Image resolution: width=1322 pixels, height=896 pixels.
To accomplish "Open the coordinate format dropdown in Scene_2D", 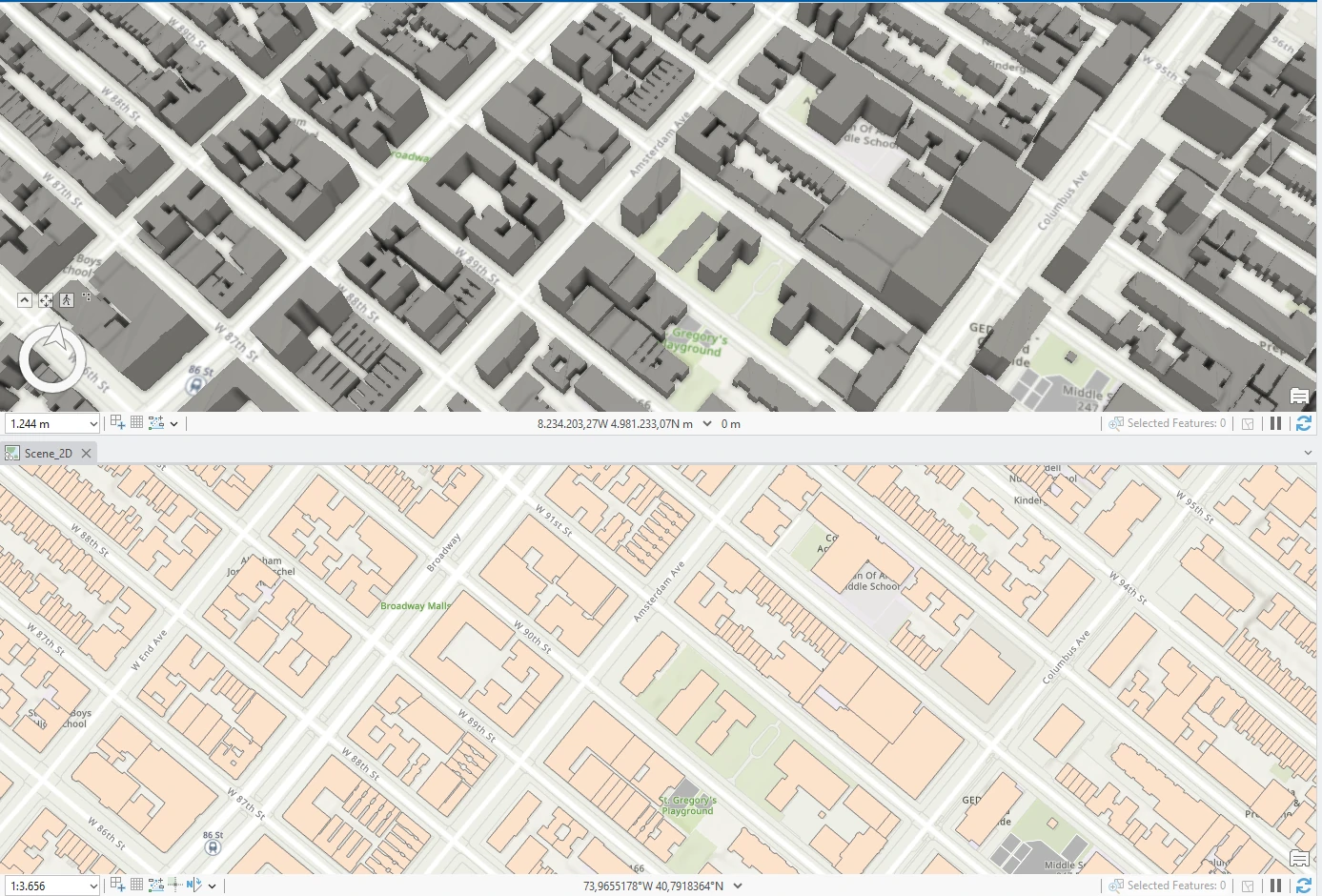I will (738, 886).
